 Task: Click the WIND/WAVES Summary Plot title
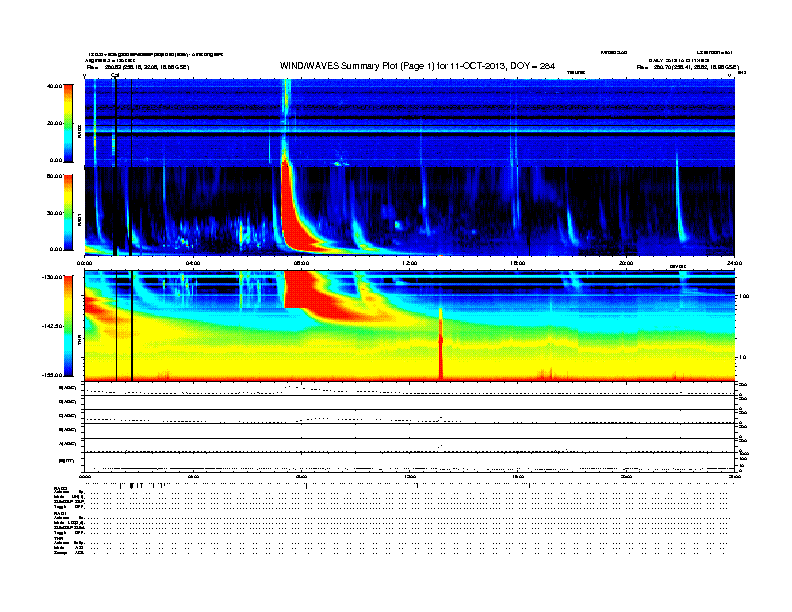417,66
